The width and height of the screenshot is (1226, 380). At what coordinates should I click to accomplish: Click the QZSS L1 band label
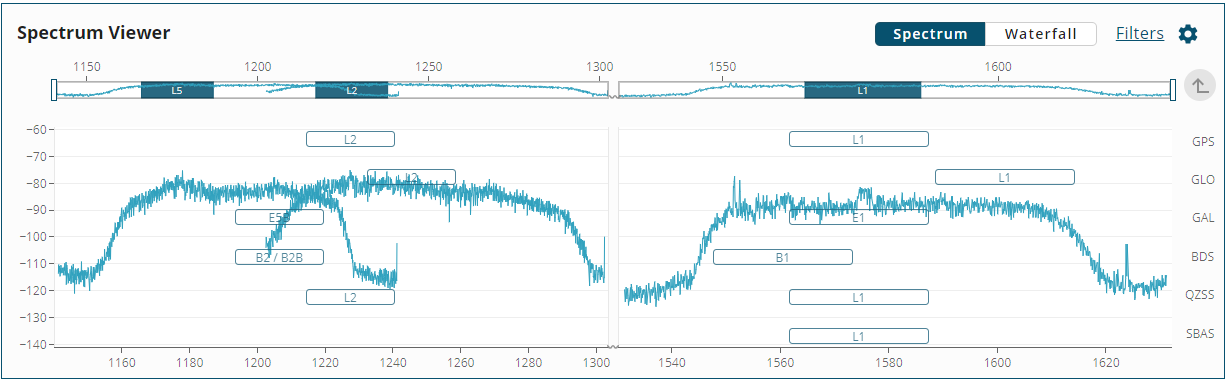point(858,297)
